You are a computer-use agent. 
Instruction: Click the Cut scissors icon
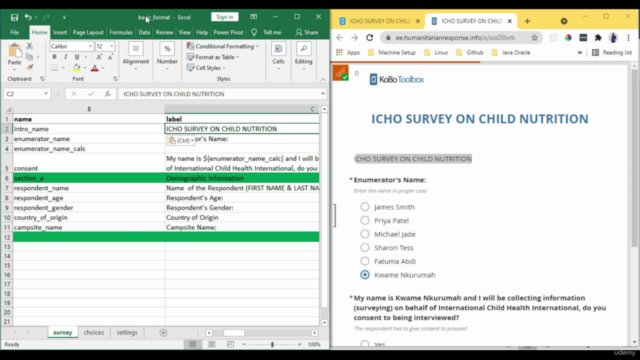click(29, 46)
